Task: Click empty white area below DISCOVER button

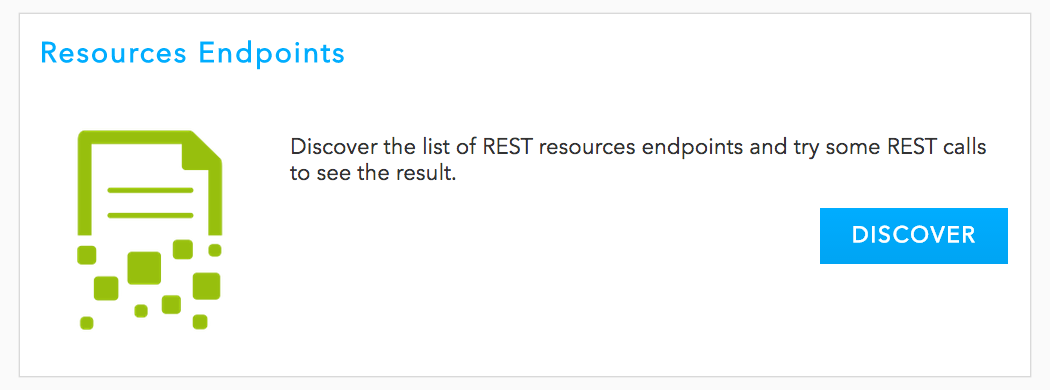Action: coord(913,315)
